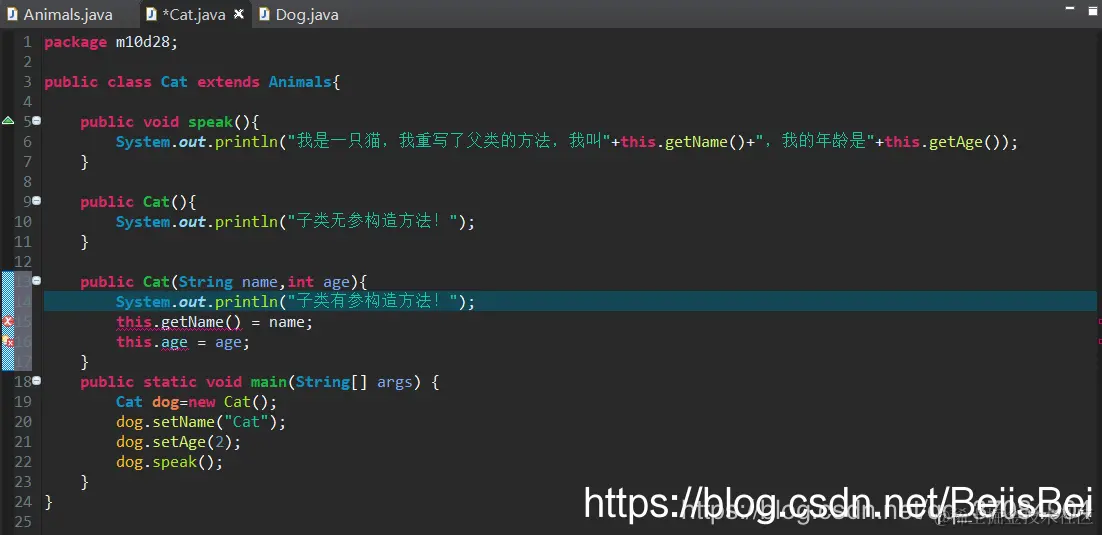Click the 'public Cat(){' constructor line
This screenshot has height=535, width=1102.
coord(138,202)
